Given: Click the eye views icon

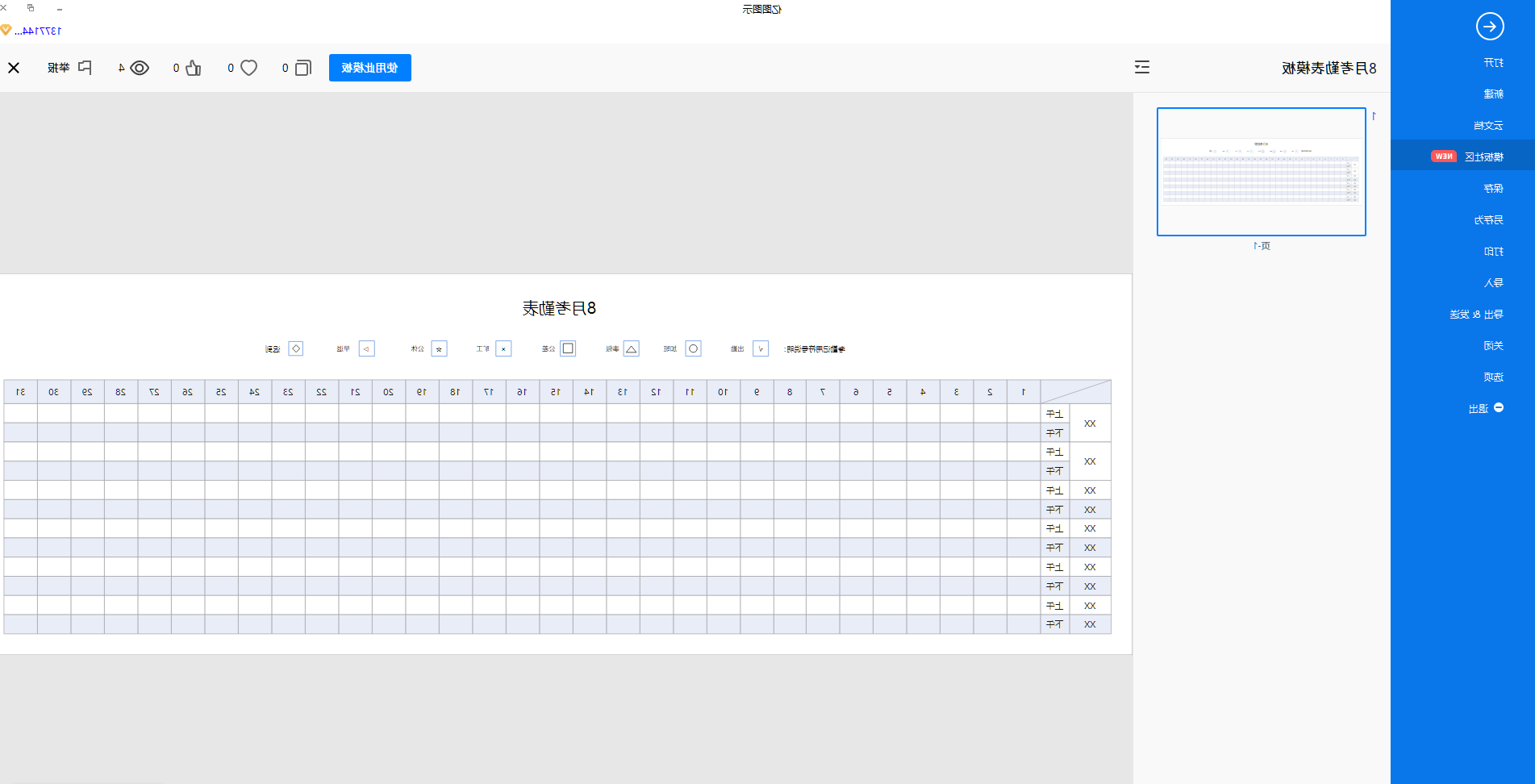Looking at the screenshot, I should pos(140,68).
